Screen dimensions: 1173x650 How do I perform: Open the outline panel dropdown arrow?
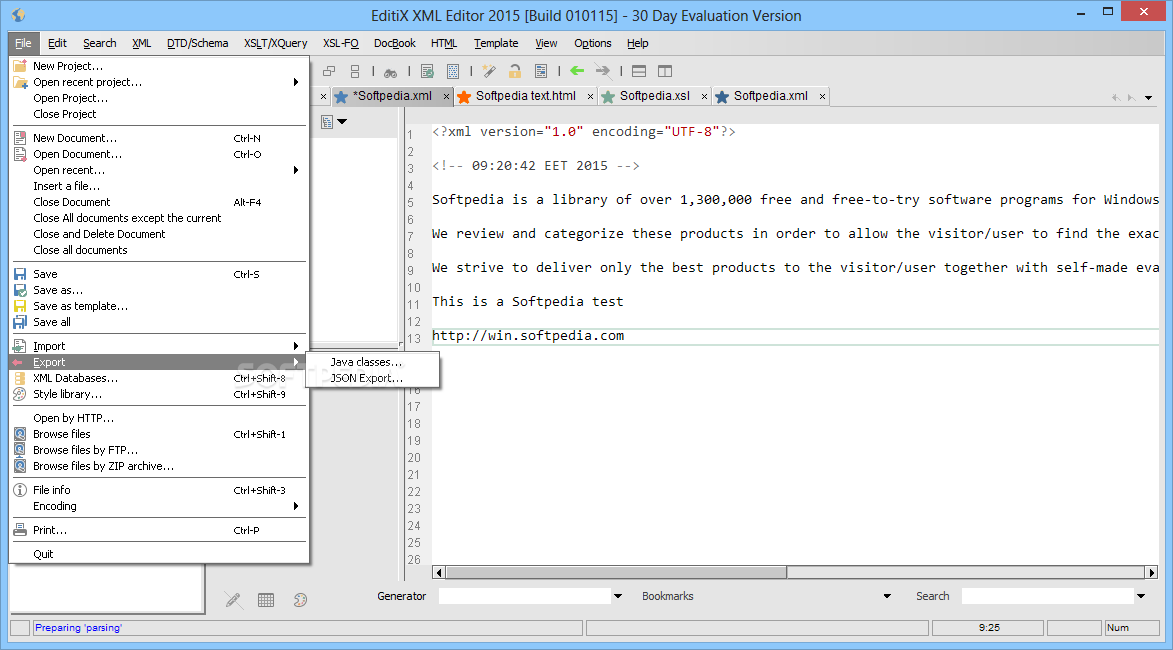click(343, 122)
